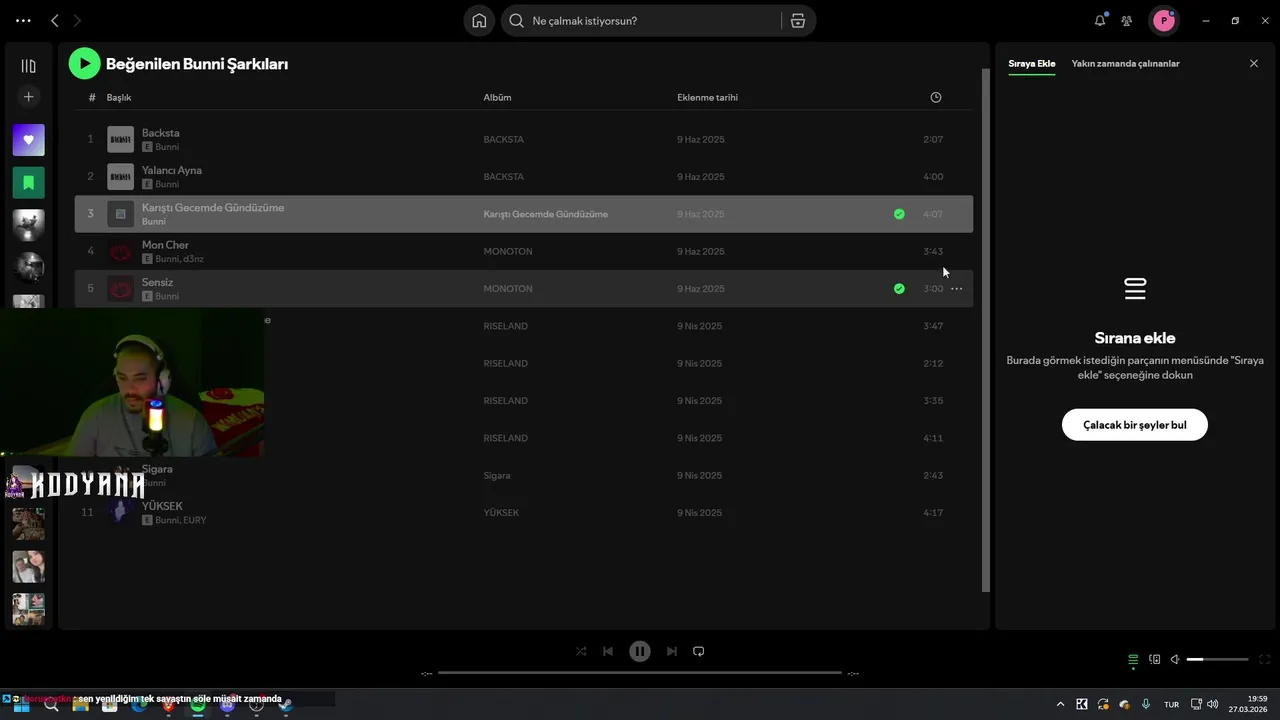Screen dimensions: 1280x720
Task: Open Sigara album link
Action: pyautogui.click(x=497, y=476)
